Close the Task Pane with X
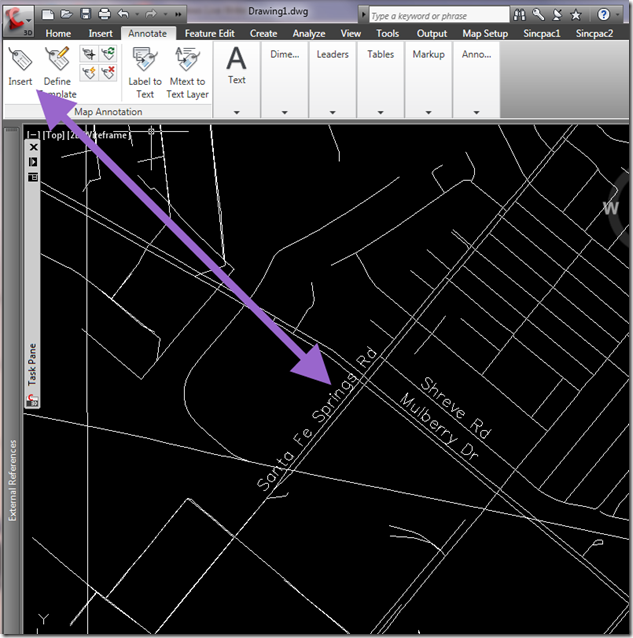The image size is (633, 638). tap(33, 148)
